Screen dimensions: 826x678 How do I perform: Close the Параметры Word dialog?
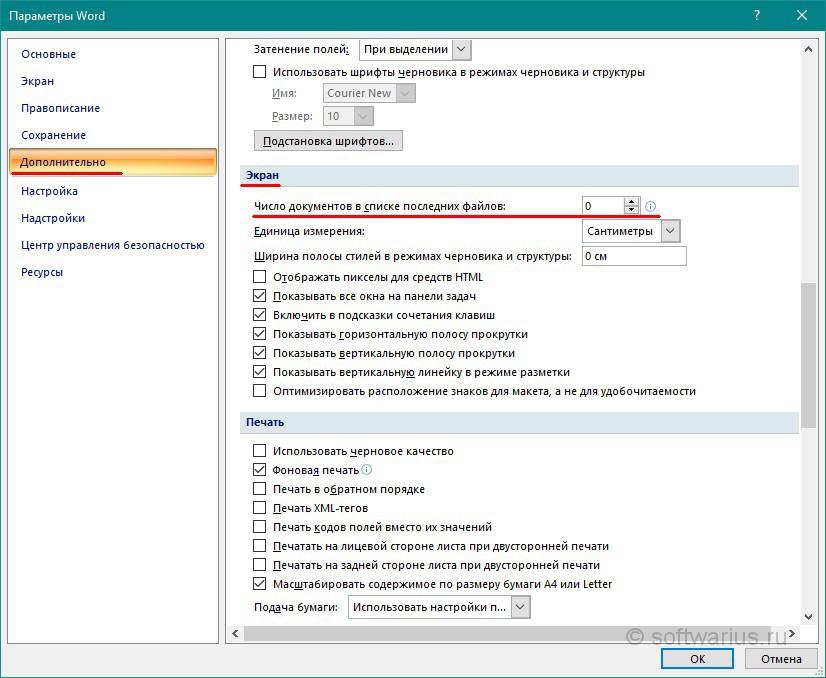(802, 15)
